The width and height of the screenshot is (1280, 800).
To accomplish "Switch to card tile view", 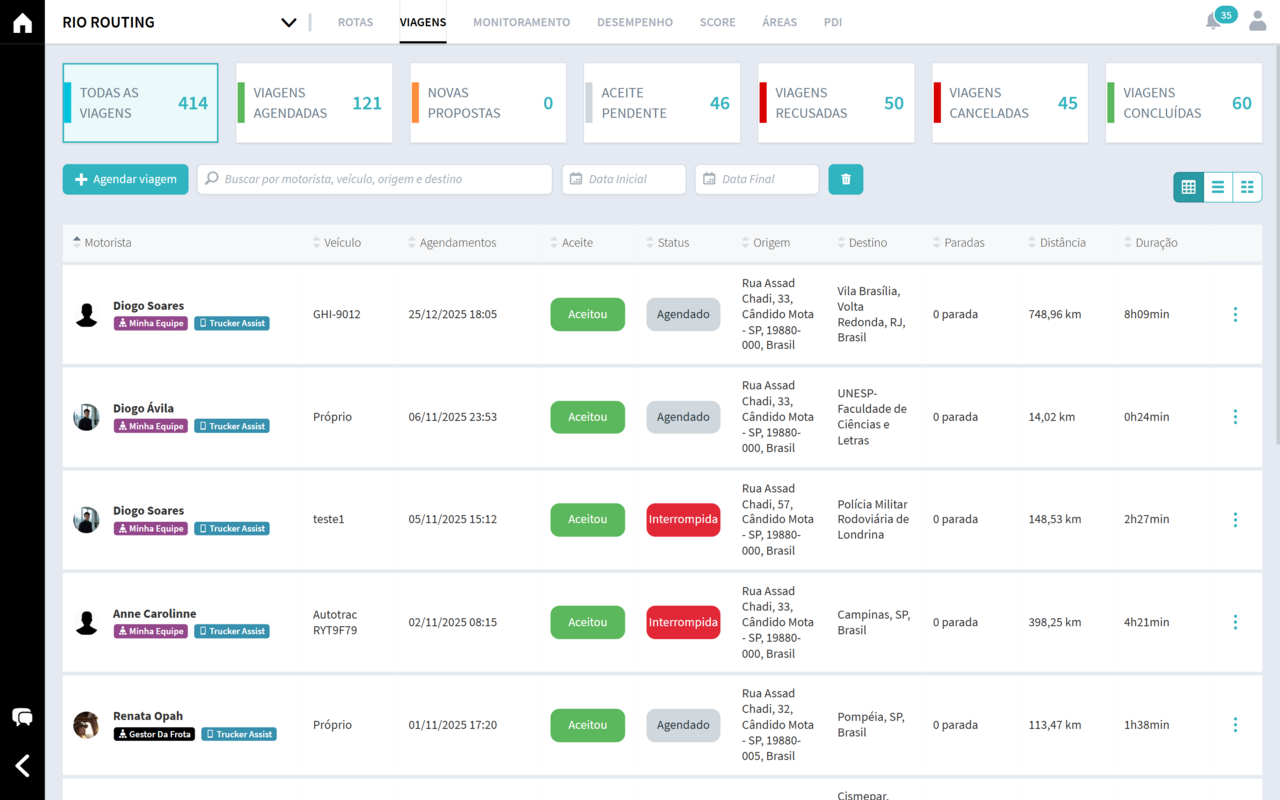I will pyautogui.click(x=1246, y=187).
